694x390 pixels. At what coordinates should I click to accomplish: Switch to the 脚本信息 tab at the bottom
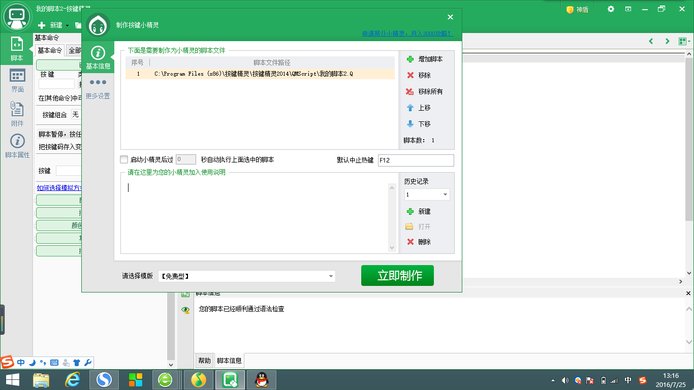coord(229,360)
